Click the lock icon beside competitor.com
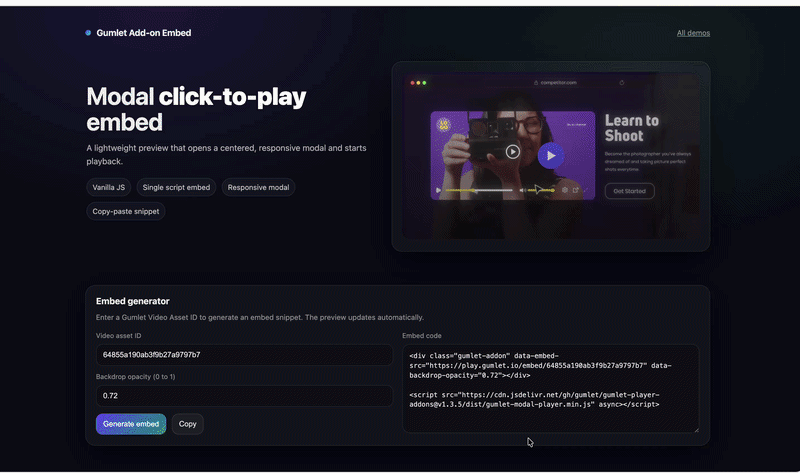Image resolution: width=800 pixels, height=473 pixels. tap(536, 83)
